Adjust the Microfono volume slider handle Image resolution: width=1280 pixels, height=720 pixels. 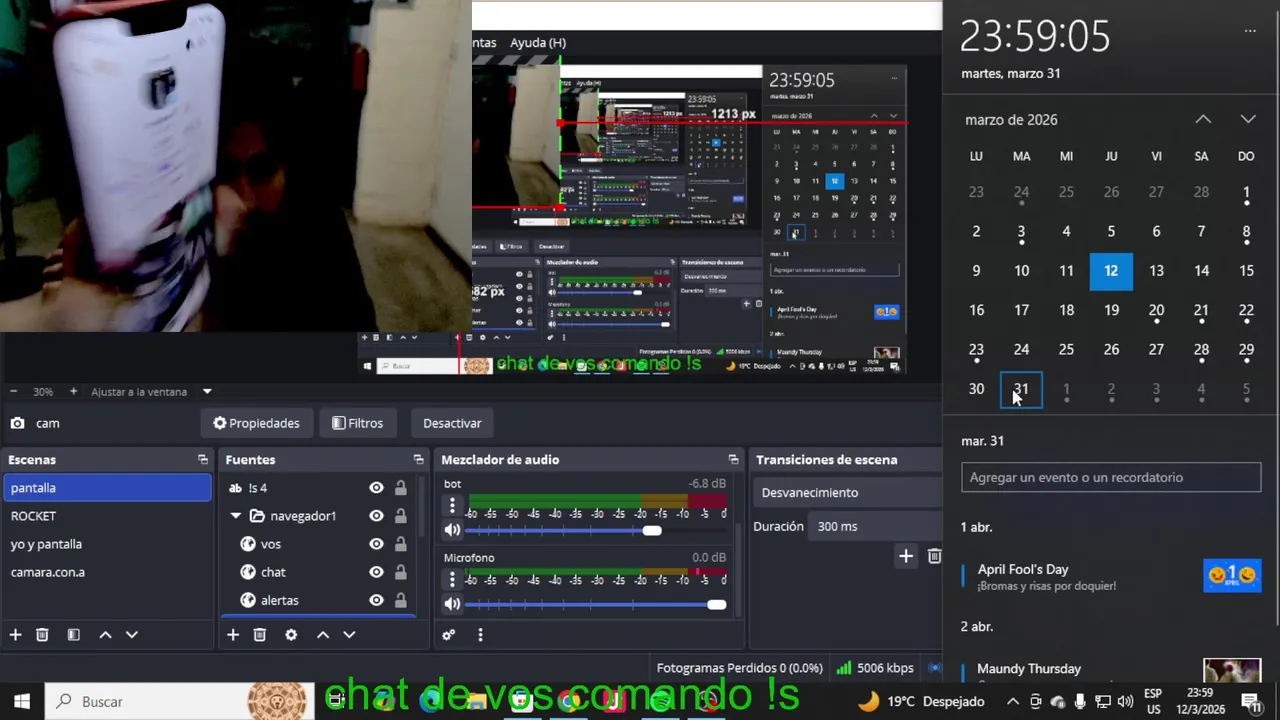click(716, 604)
